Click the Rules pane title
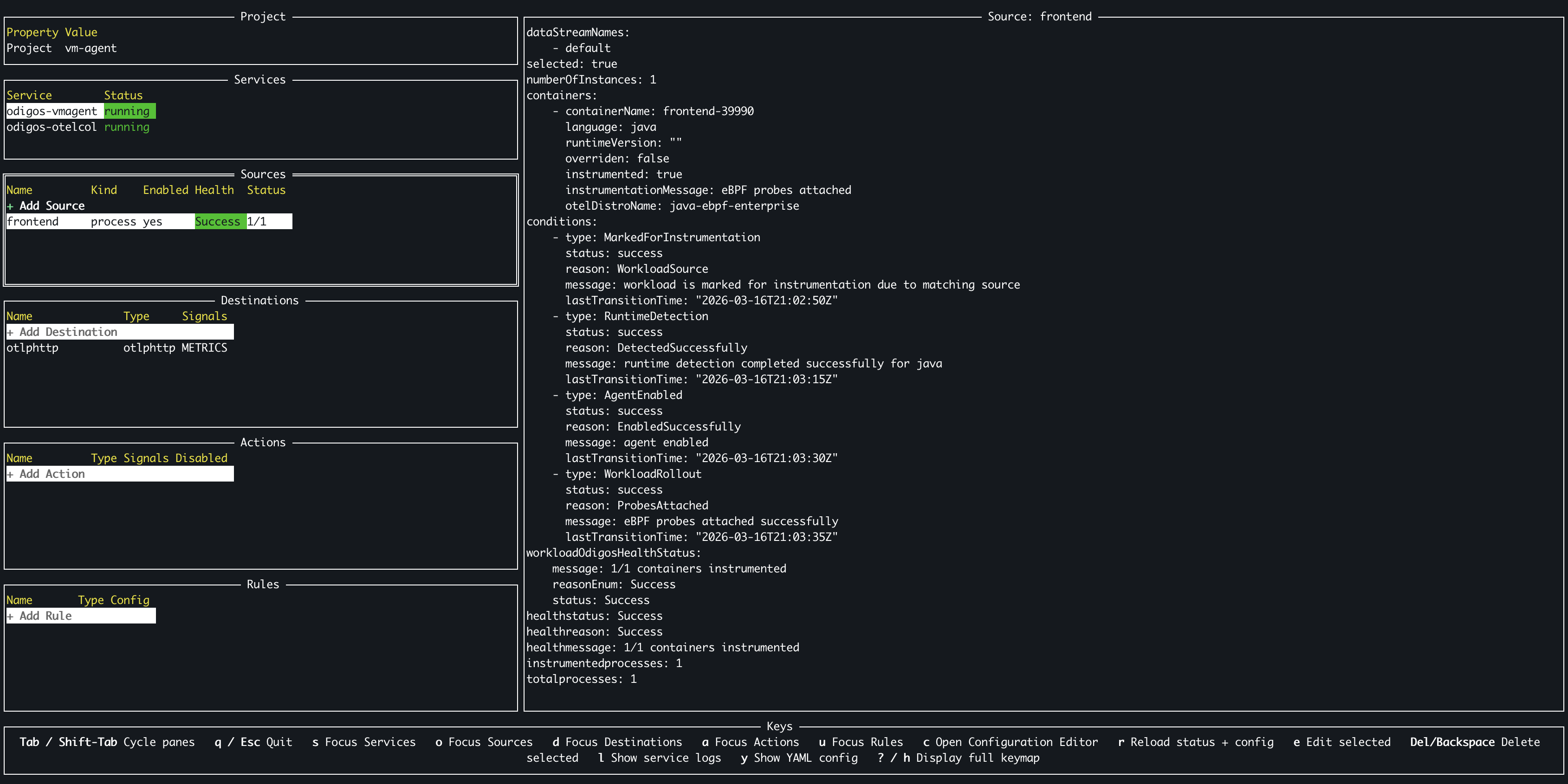The width and height of the screenshot is (1568, 784). pos(262,585)
